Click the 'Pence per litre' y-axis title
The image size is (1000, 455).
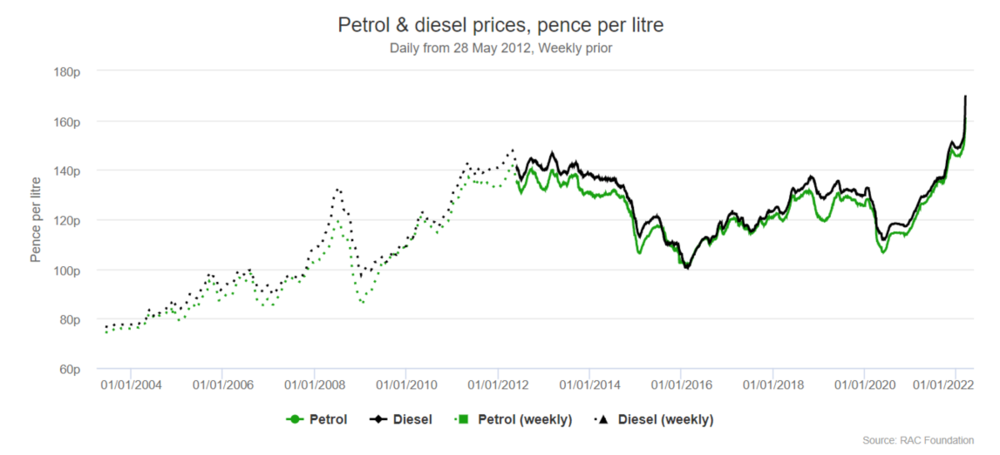coord(35,220)
